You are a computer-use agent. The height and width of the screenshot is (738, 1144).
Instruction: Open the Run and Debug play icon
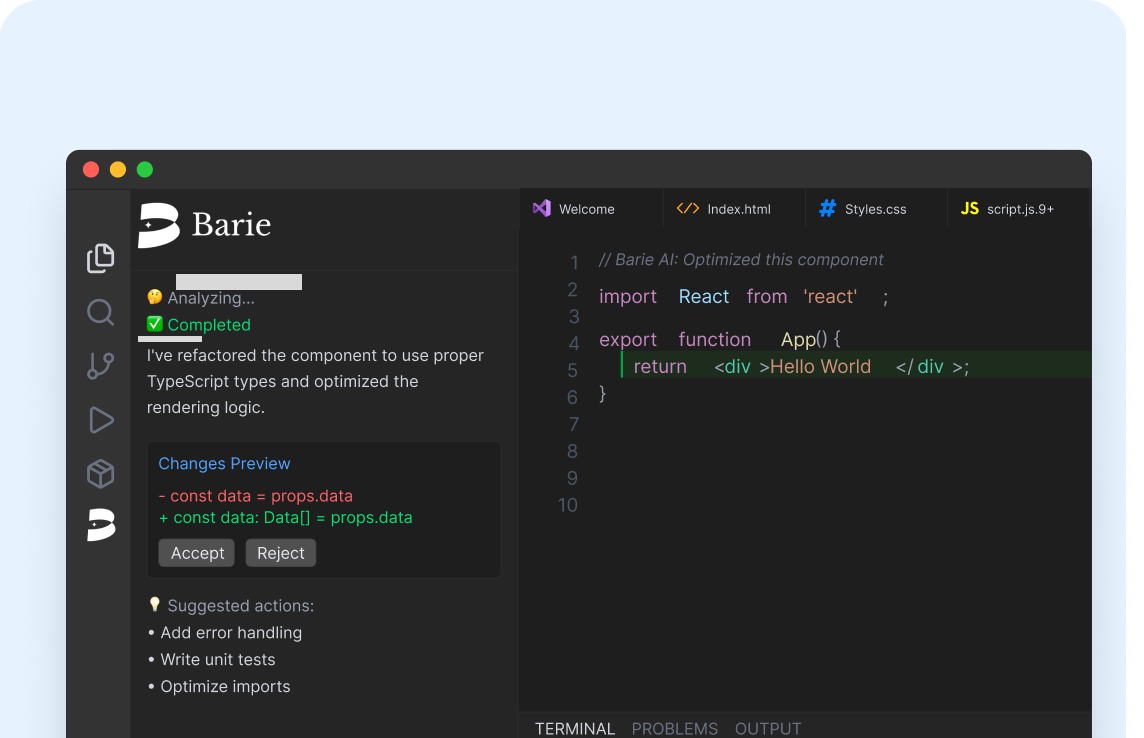coord(101,420)
